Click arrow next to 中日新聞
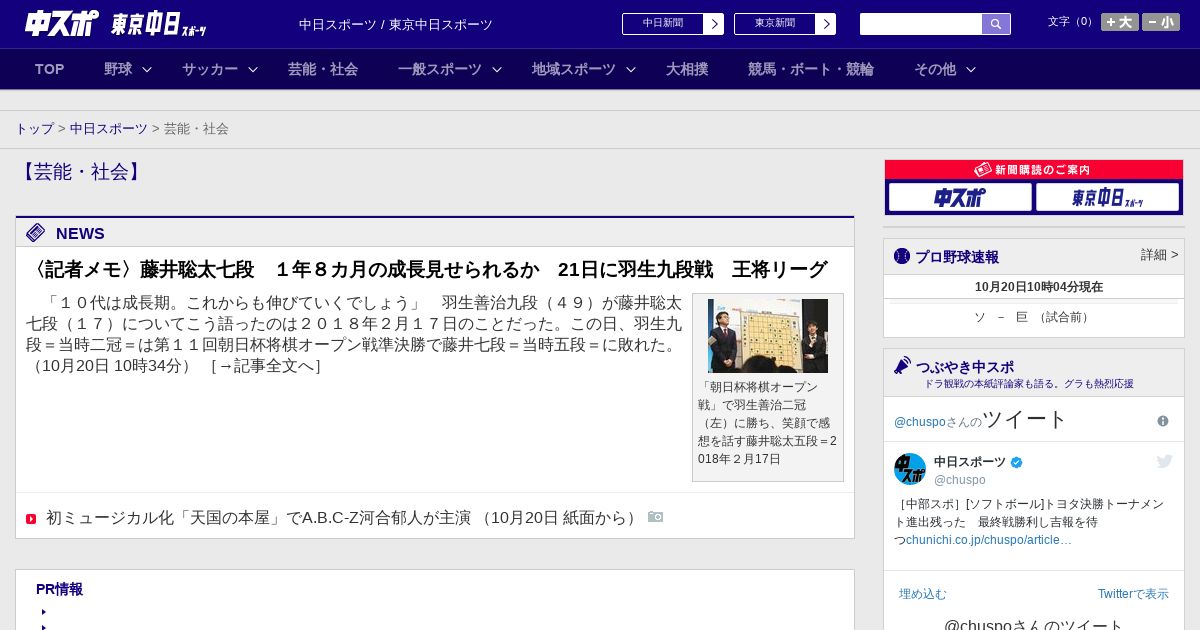 (x=714, y=24)
